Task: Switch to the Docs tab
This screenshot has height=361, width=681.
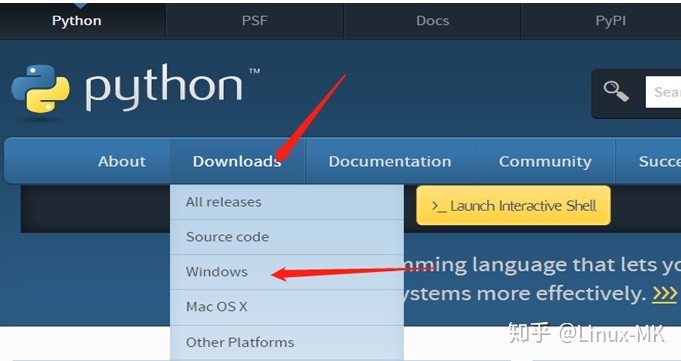Action: (x=432, y=21)
